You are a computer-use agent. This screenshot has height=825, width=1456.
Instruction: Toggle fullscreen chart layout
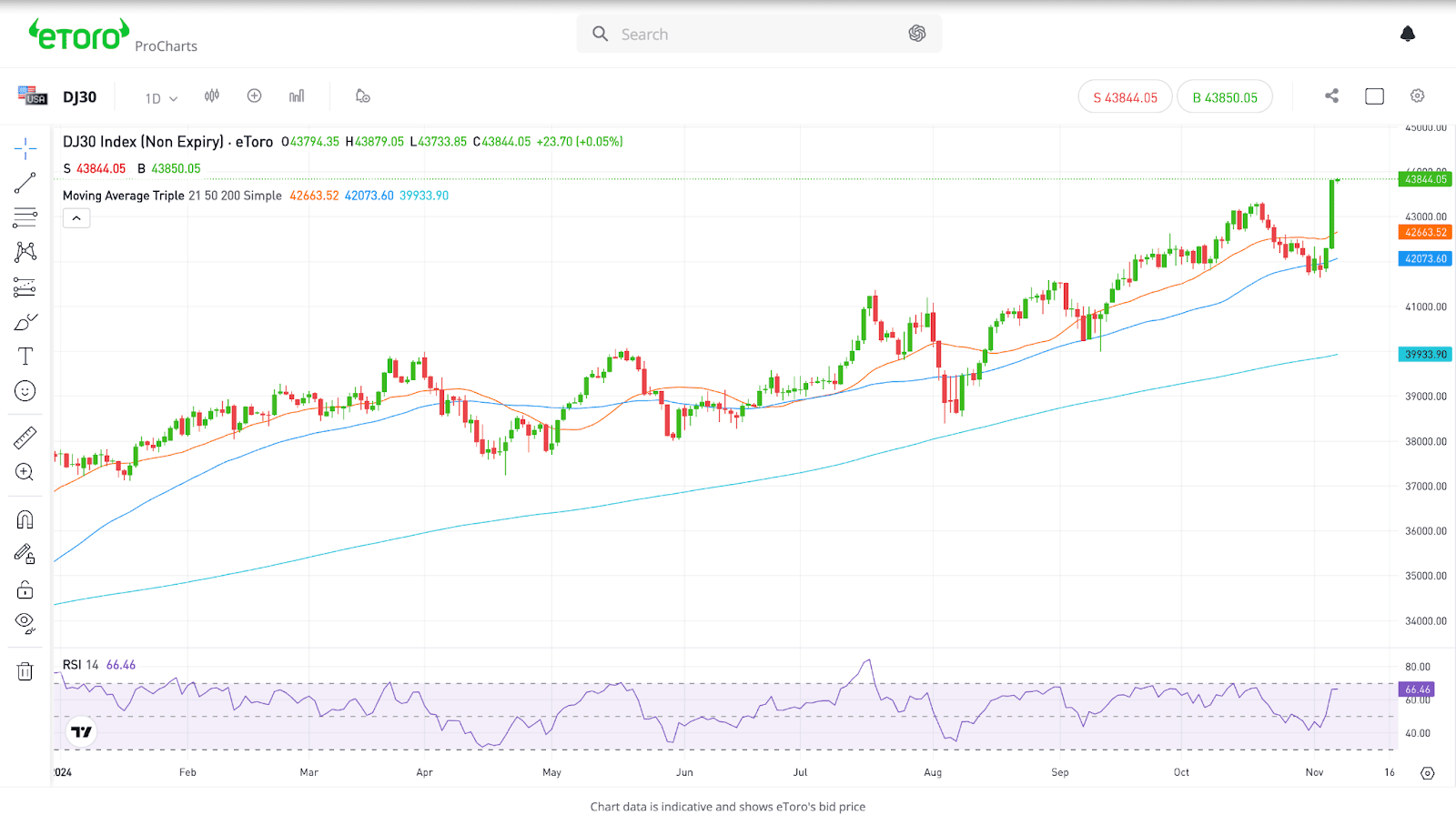tap(1374, 96)
